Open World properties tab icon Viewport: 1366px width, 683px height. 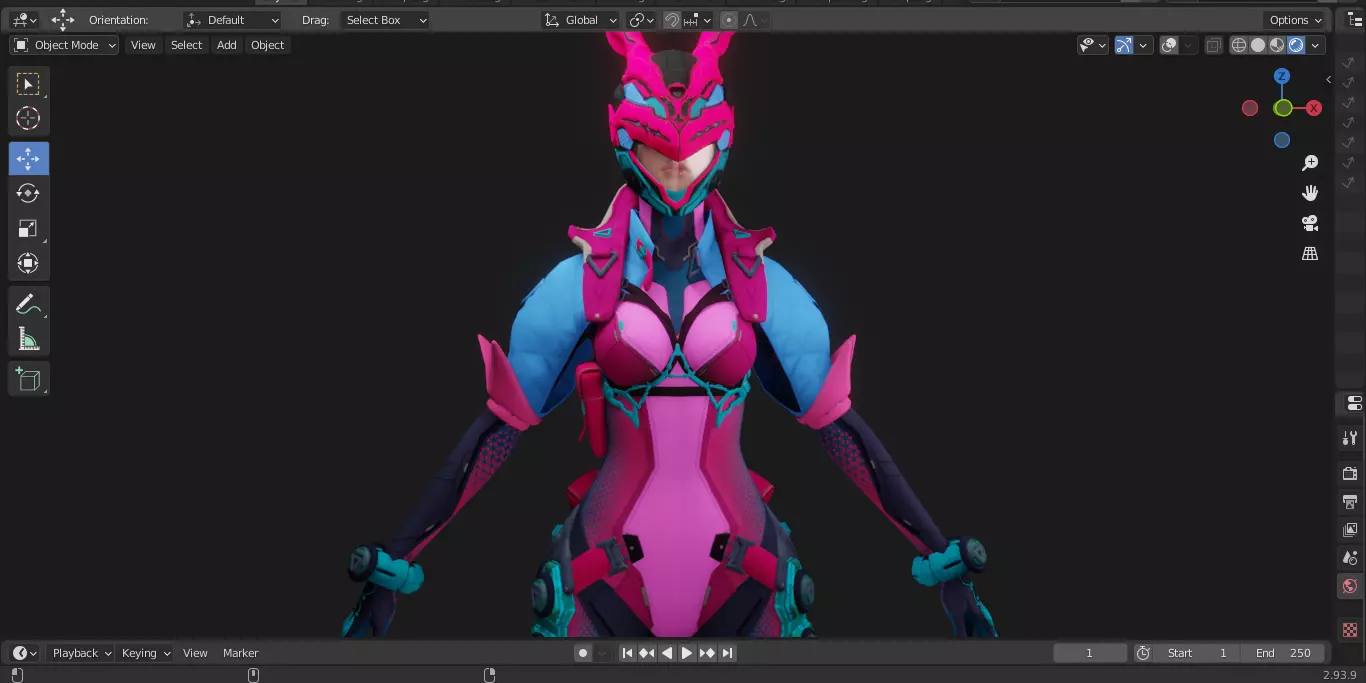tap(1350, 586)
